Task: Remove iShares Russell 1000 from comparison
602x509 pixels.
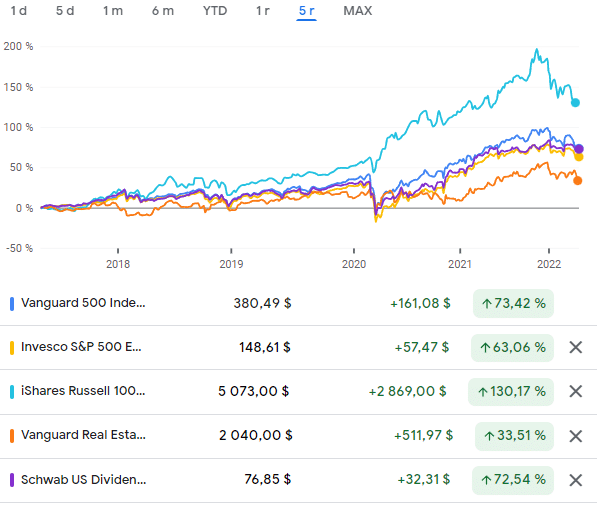Action: 575,392
